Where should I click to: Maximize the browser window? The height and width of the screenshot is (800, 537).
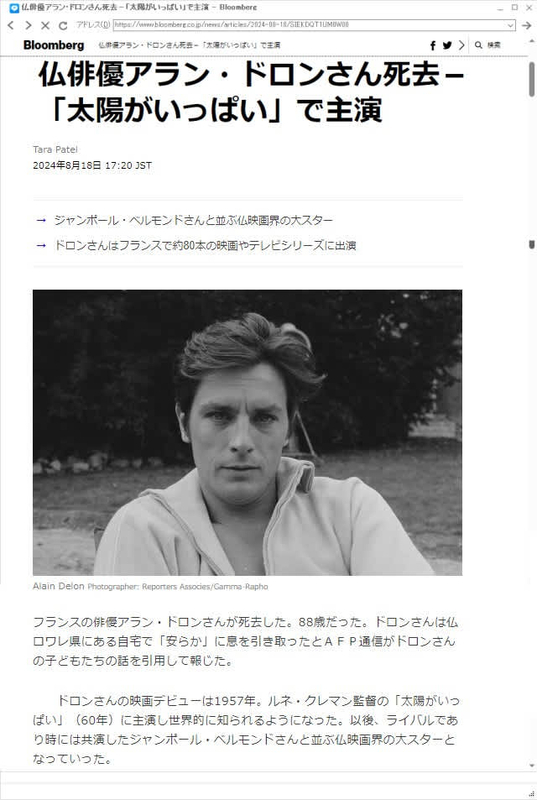[x=515, y=8]
